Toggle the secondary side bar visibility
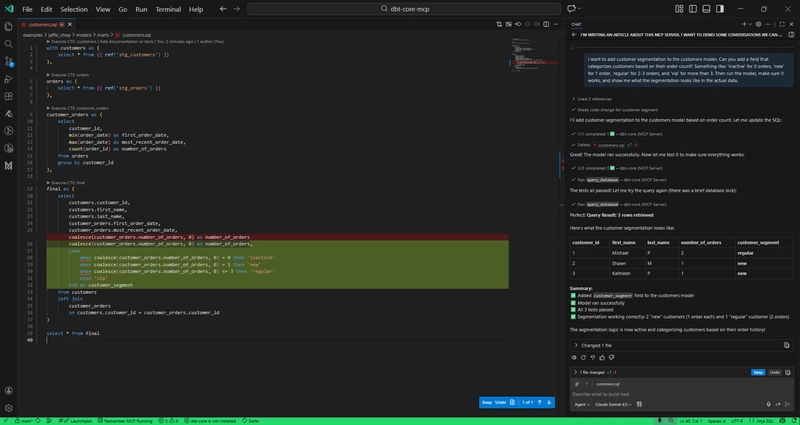 tap(720, 9)
